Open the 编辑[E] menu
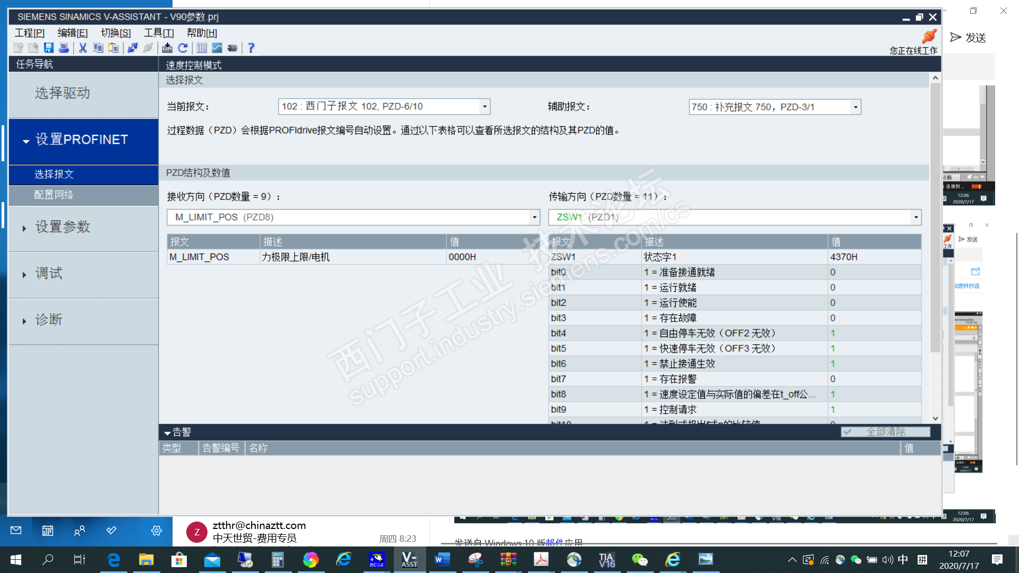Image resolution: width=1019 pixels, height=574 pixels. pyautogui.click(x=72, y=33)
